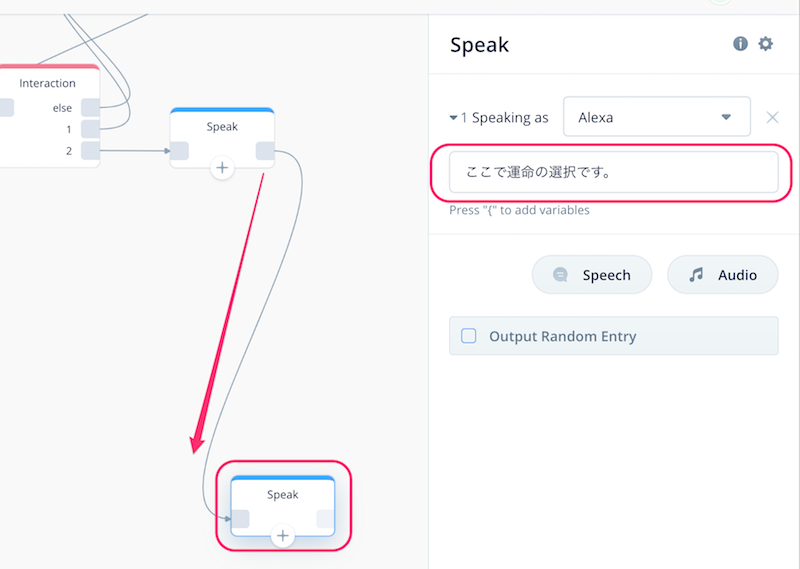
Task: Click plus icon under the upper Speak block
Action: (x=222, y=168)
